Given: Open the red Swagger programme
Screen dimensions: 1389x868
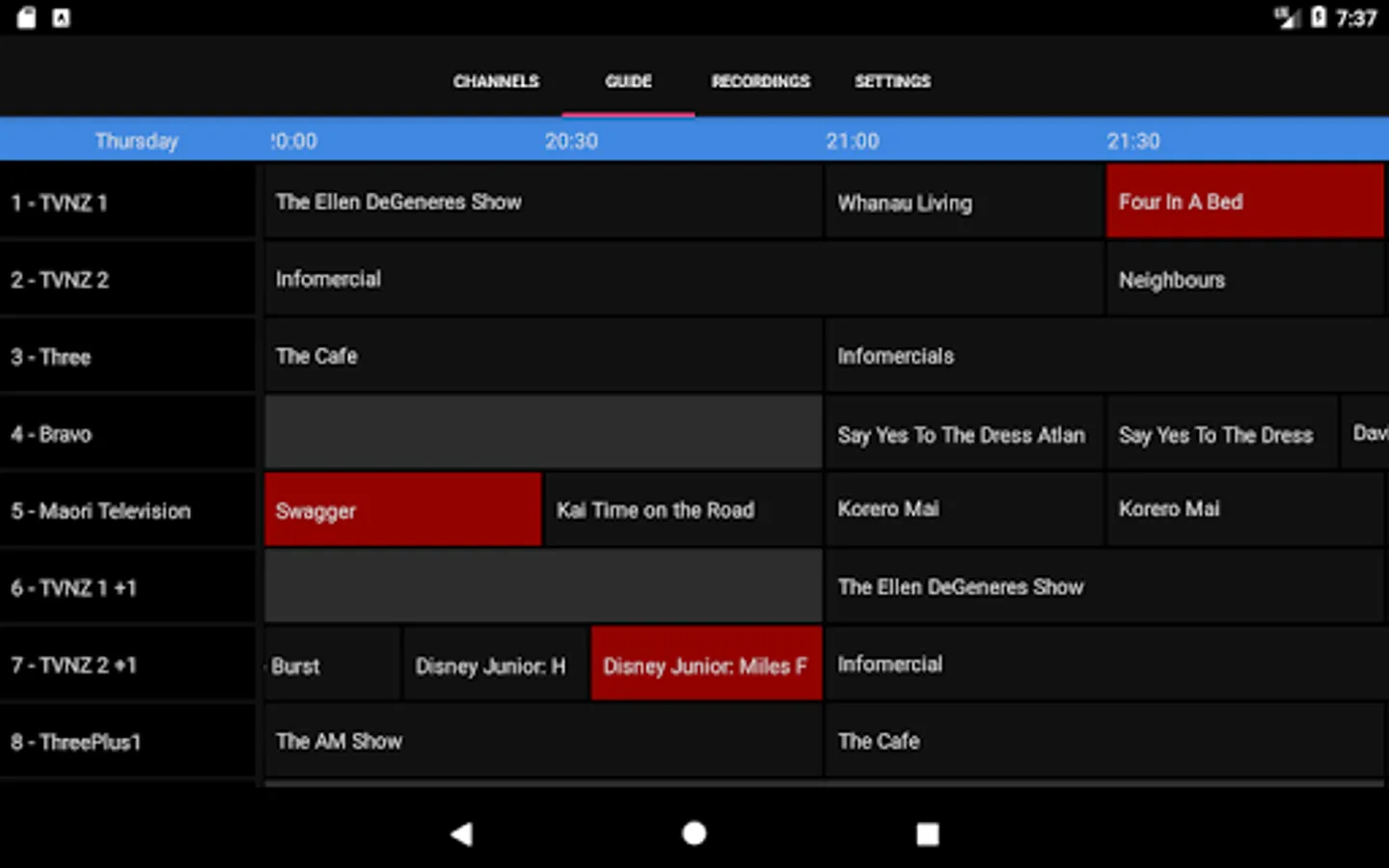Looking at the screenshot, I should pos(403,510).
